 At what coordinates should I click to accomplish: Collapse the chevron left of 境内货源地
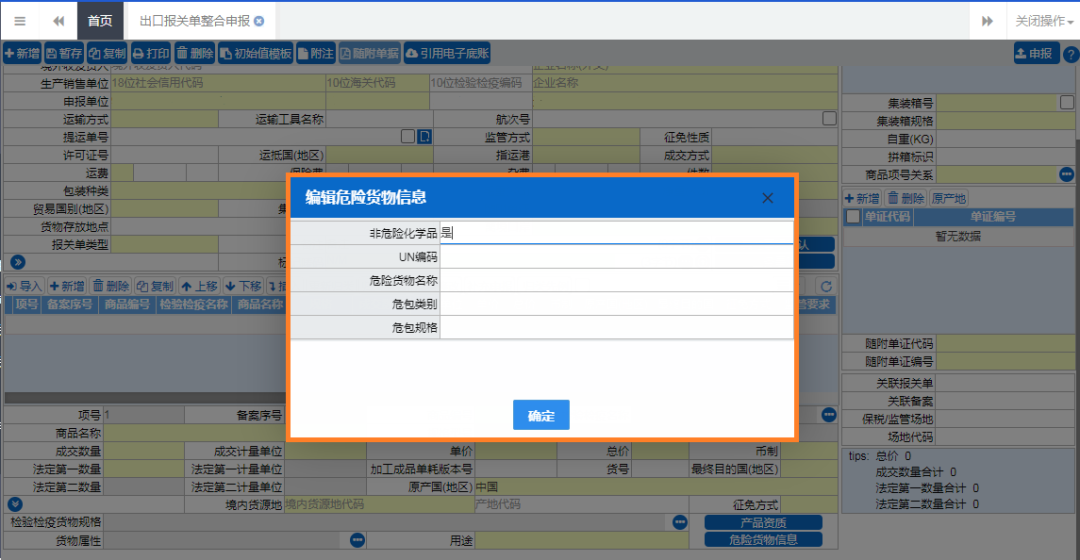[14, 505]
